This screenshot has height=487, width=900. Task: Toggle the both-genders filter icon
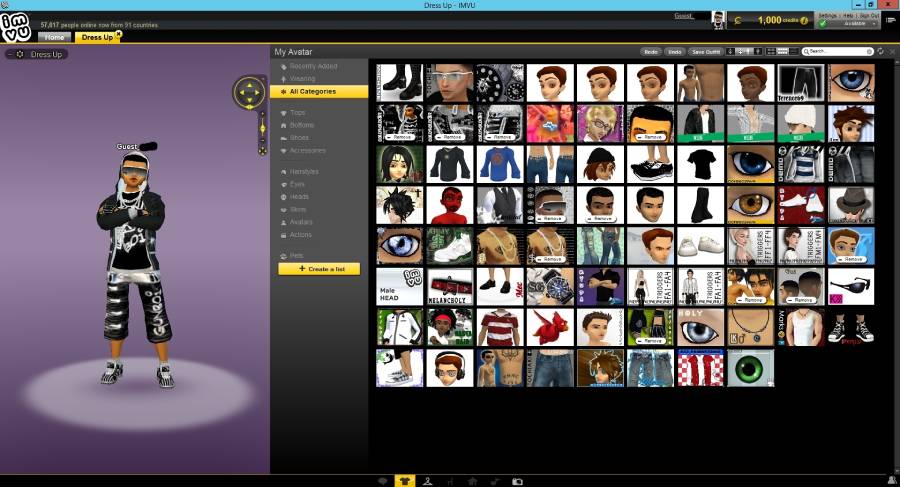coord(744,52)
